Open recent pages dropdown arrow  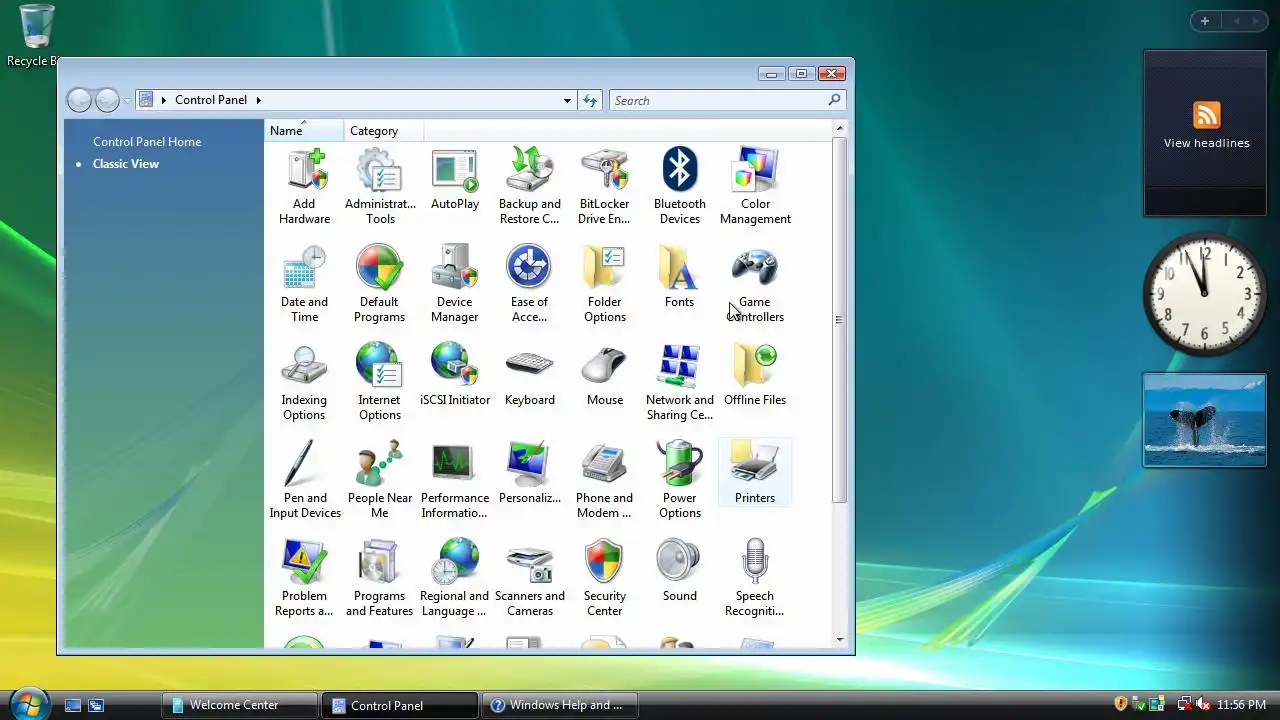(x=127, y=101)
